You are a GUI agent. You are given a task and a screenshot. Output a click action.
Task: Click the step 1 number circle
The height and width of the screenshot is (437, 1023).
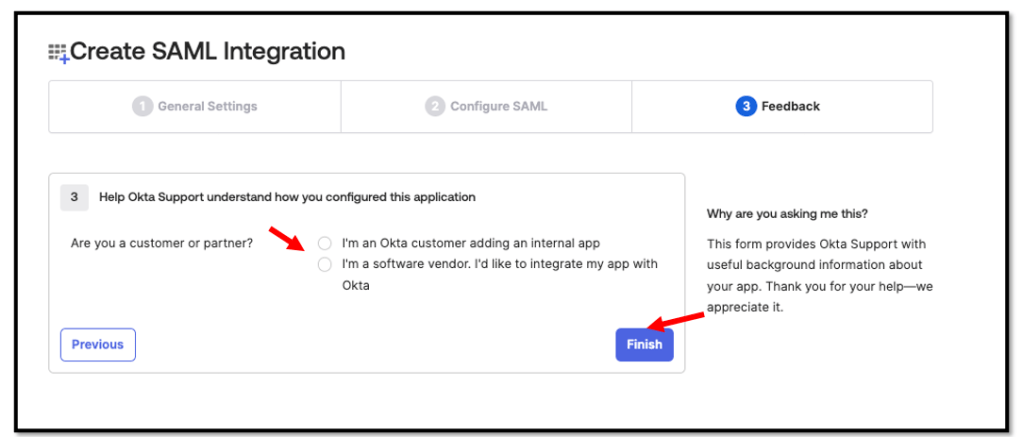pos(143,107)
